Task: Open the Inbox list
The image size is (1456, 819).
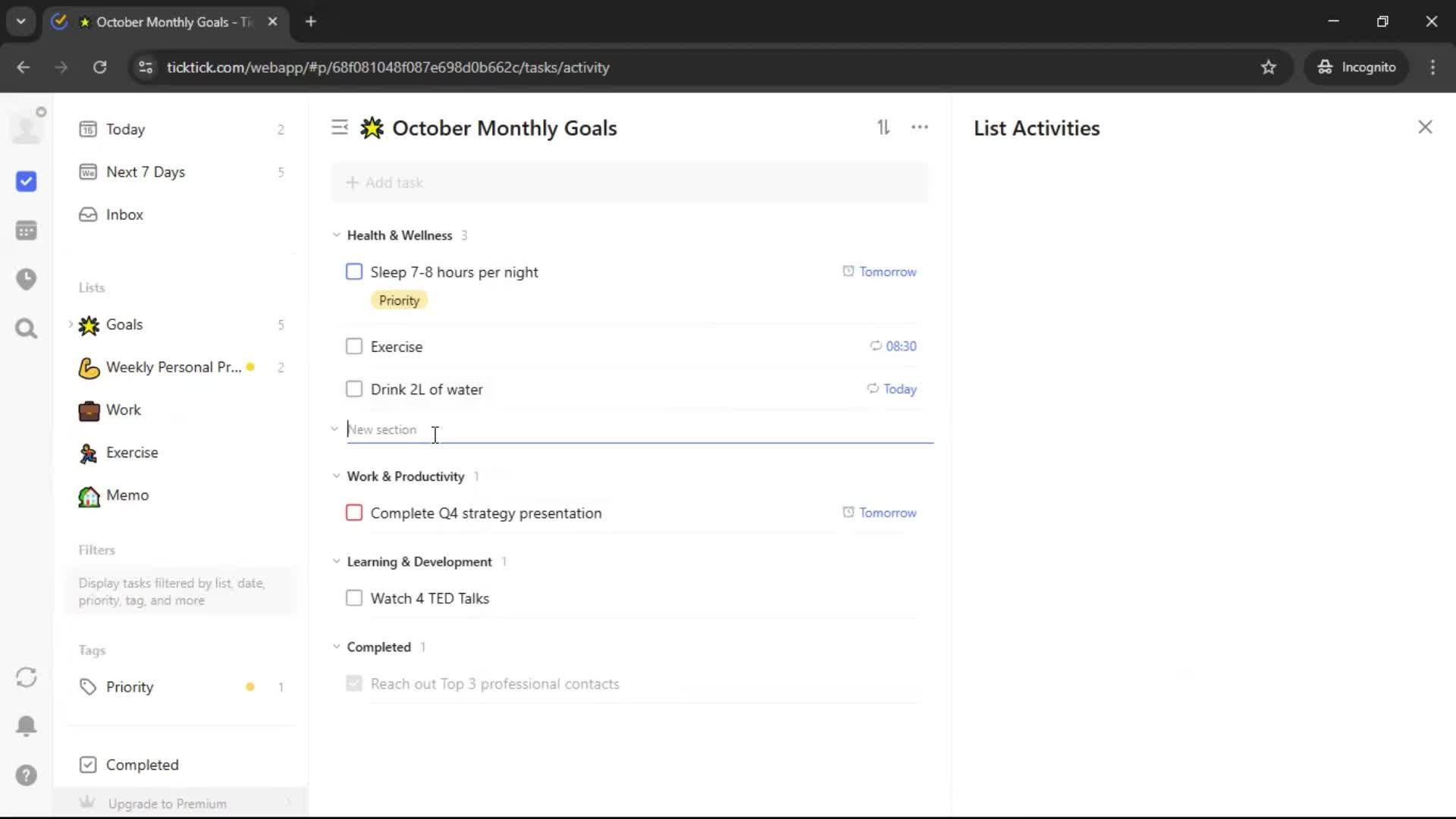Action: pyautogui.click(x=124, y=215)
